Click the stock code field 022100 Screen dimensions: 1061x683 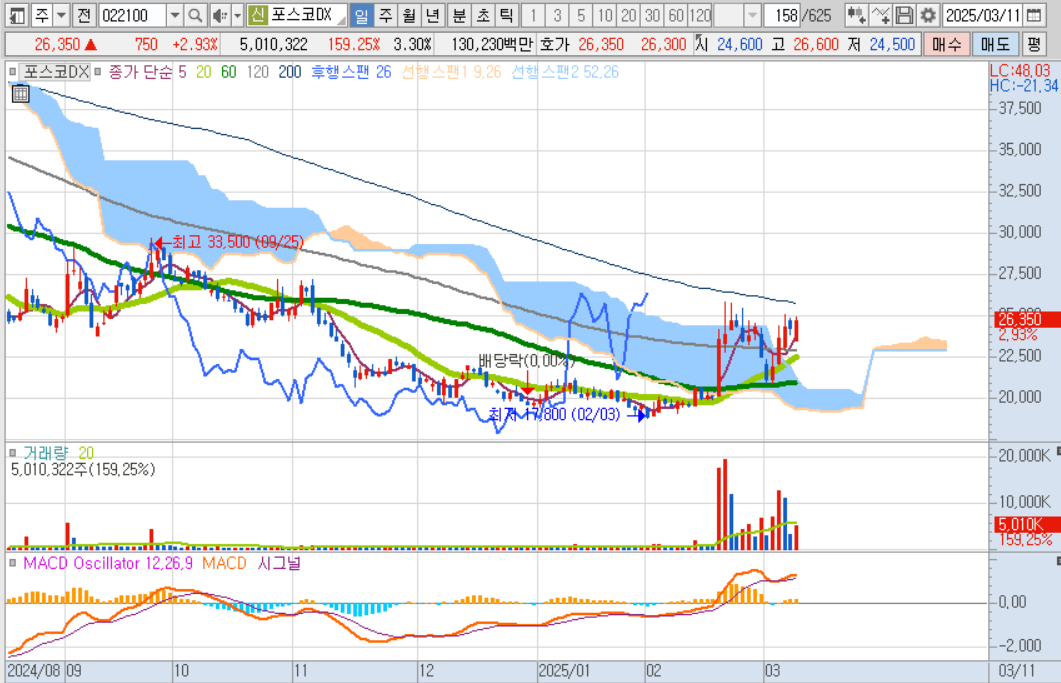pos(132,14)
